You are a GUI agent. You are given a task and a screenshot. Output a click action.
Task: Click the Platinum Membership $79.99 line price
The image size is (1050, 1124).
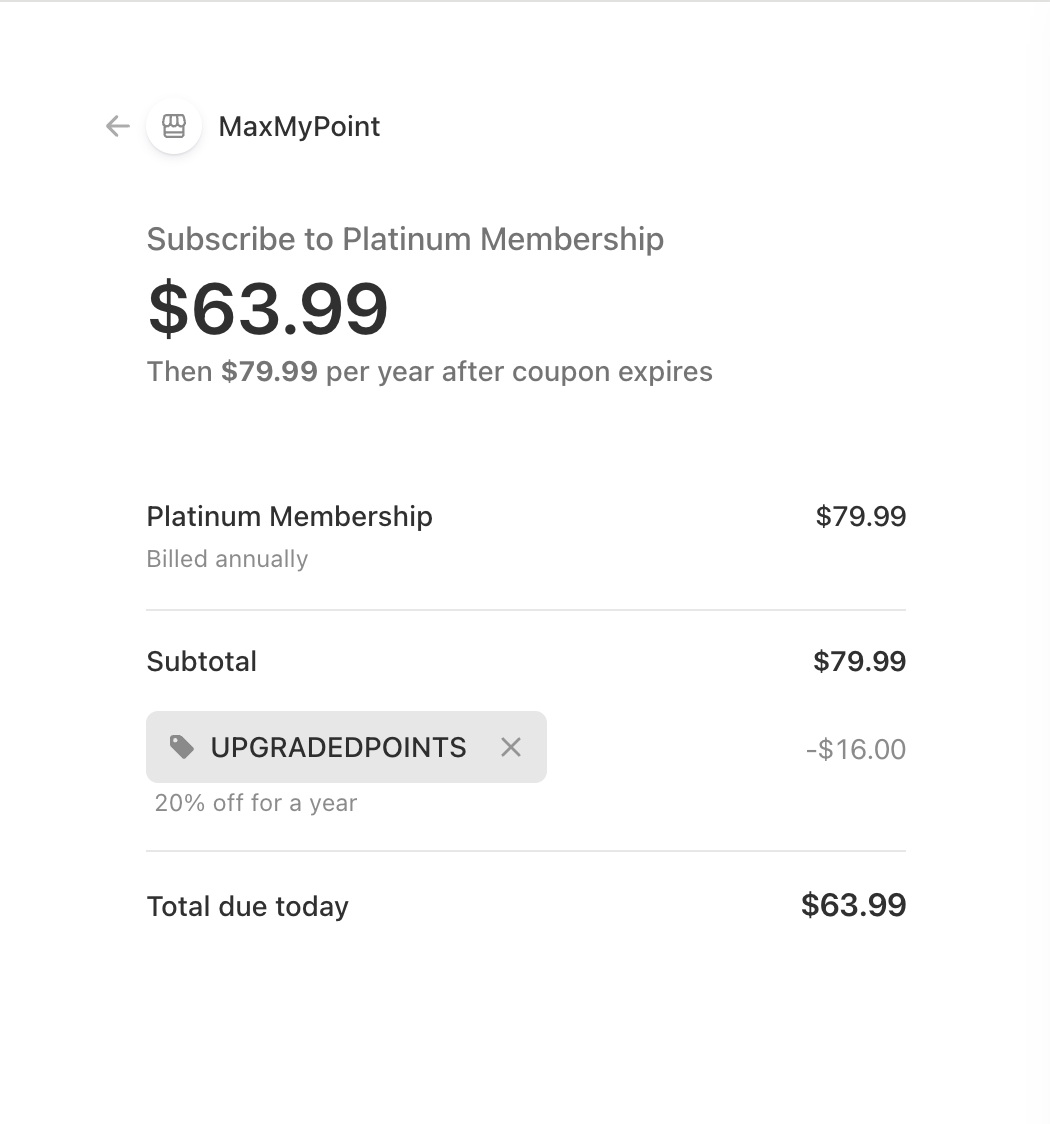[860, 517]
